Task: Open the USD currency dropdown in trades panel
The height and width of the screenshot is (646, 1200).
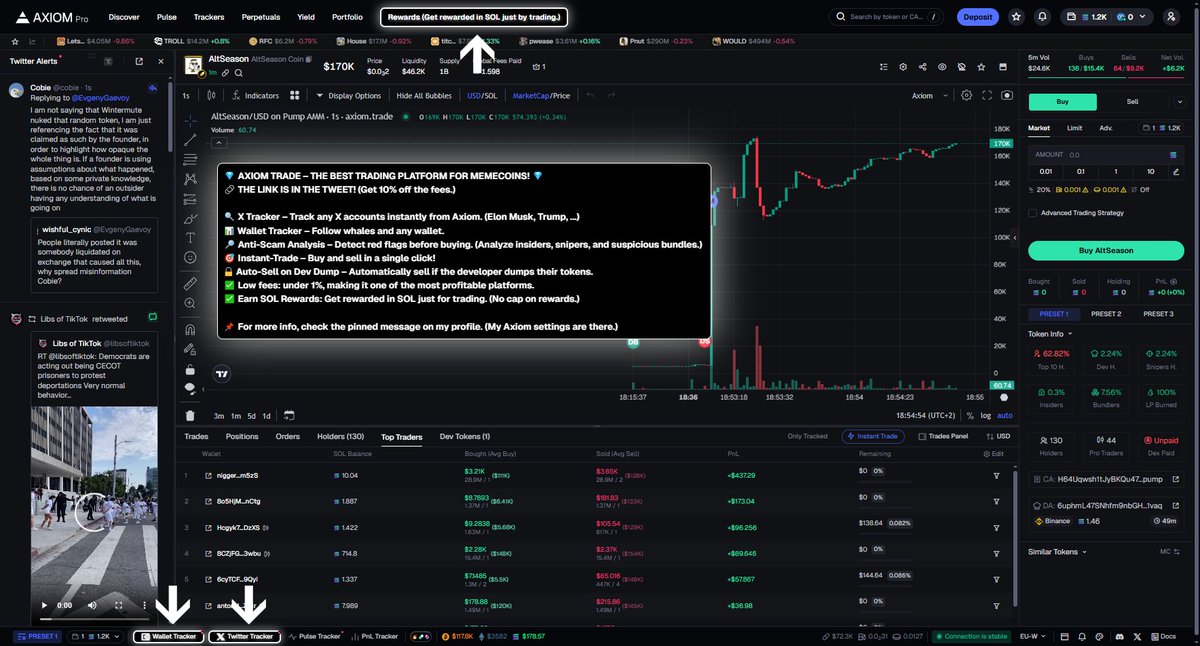Action: click(x=996, y=437)
